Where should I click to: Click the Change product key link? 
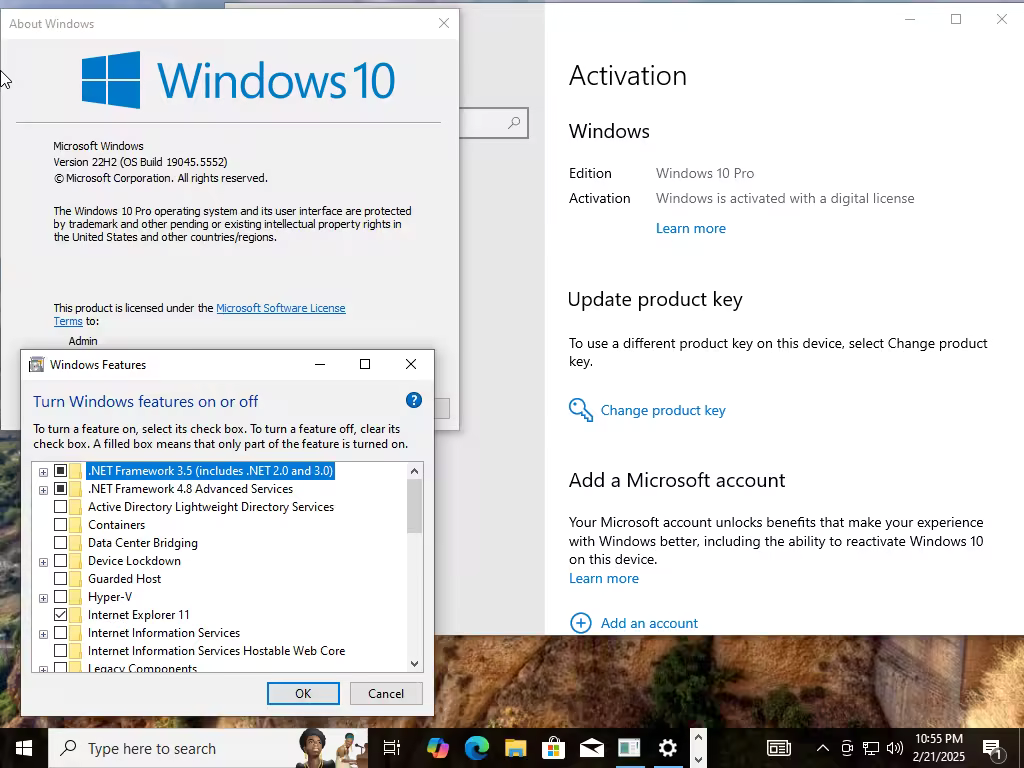[663, 410]
